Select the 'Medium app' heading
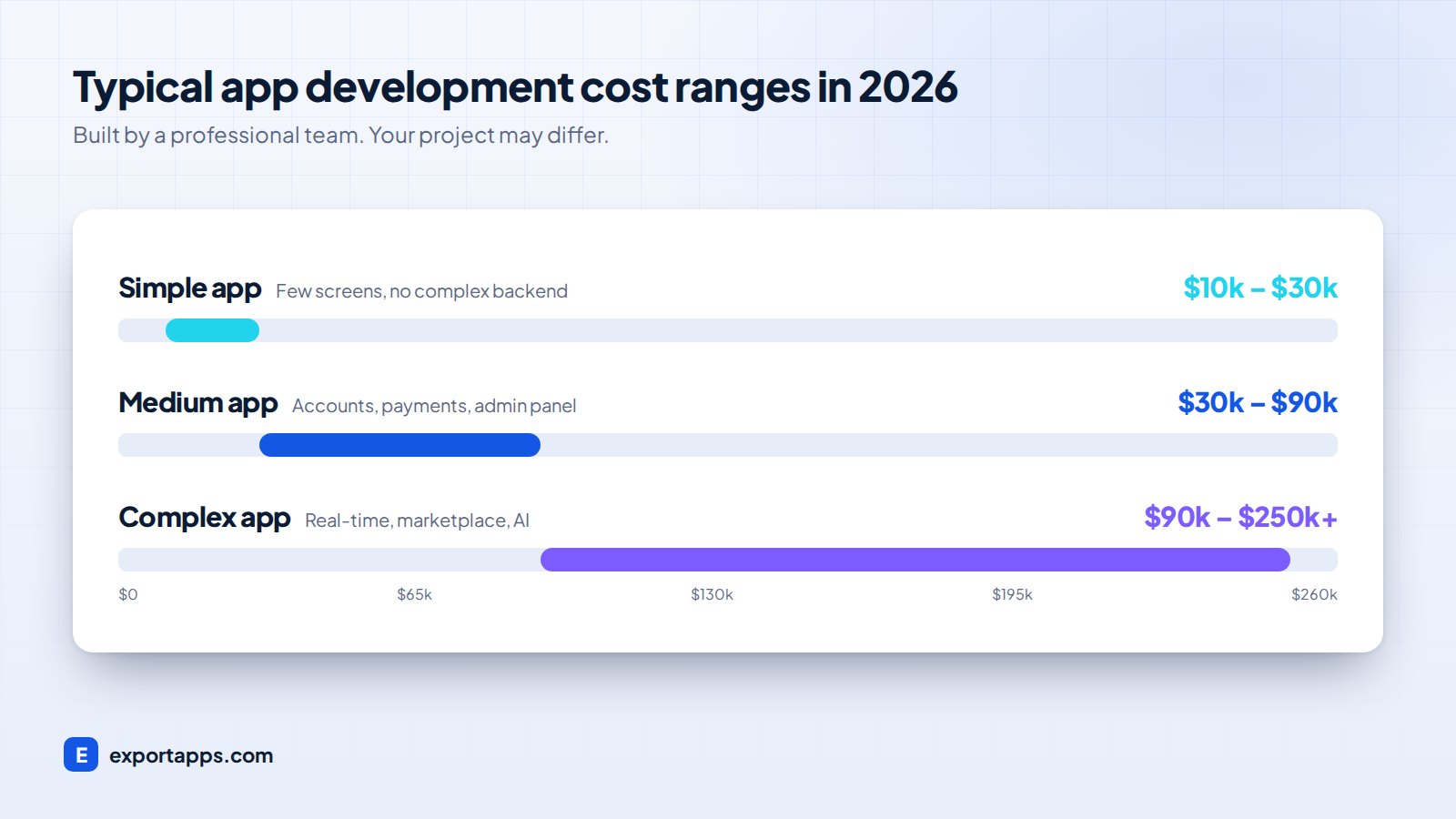The height and width of the screenshot is (819, 1456). [198, 403]
